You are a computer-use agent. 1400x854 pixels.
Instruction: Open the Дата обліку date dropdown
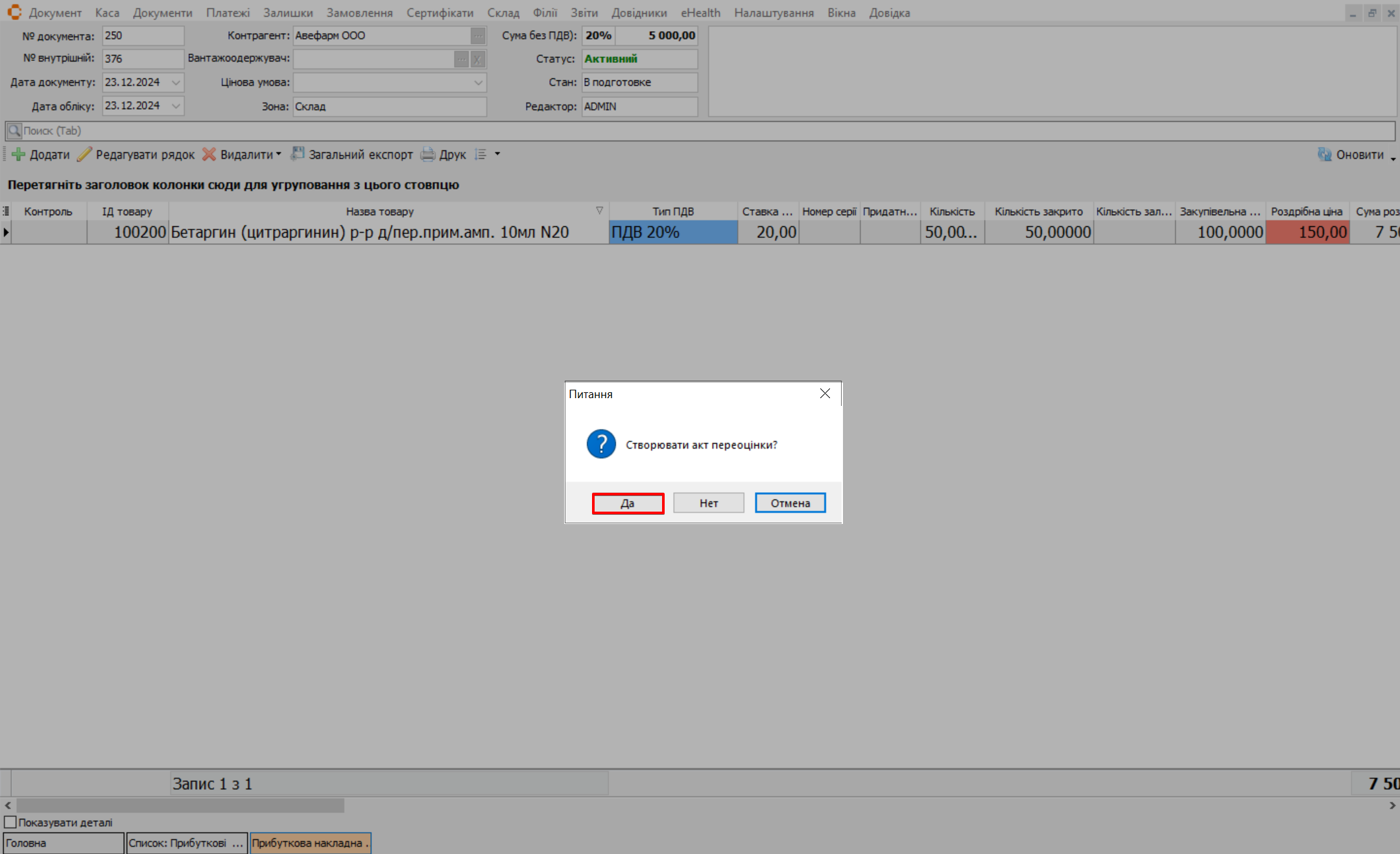tap(176, 106)
